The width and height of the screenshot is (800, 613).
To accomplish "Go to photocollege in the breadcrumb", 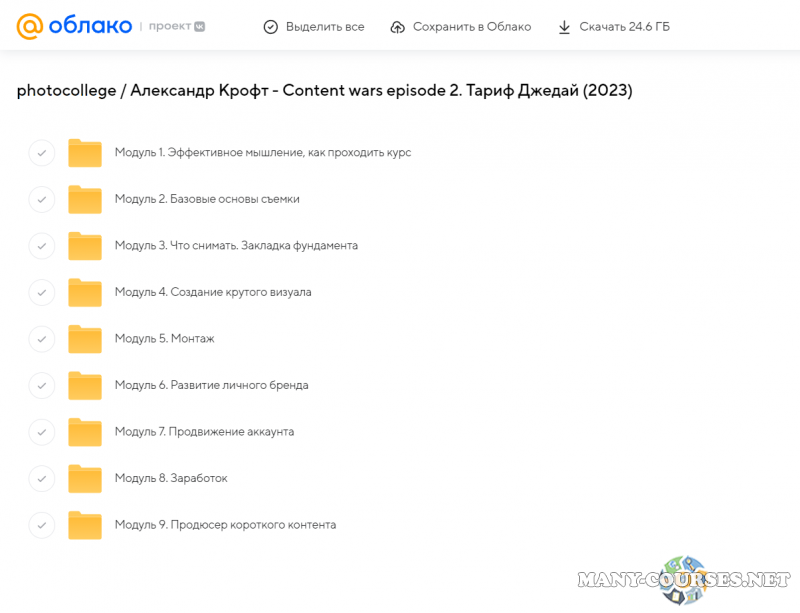I will coord(64,91).
